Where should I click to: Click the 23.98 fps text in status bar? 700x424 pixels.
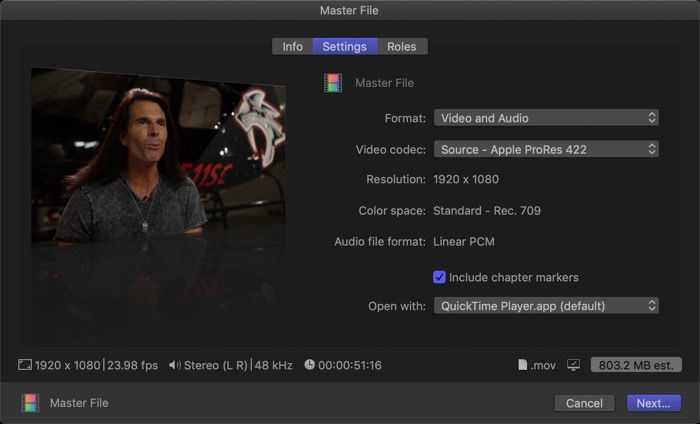tap(133, 366)
